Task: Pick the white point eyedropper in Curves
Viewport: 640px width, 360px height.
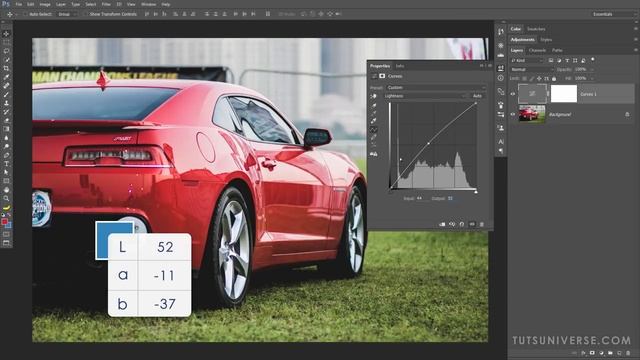Action: pyautogui.click(x=373, y=121)
